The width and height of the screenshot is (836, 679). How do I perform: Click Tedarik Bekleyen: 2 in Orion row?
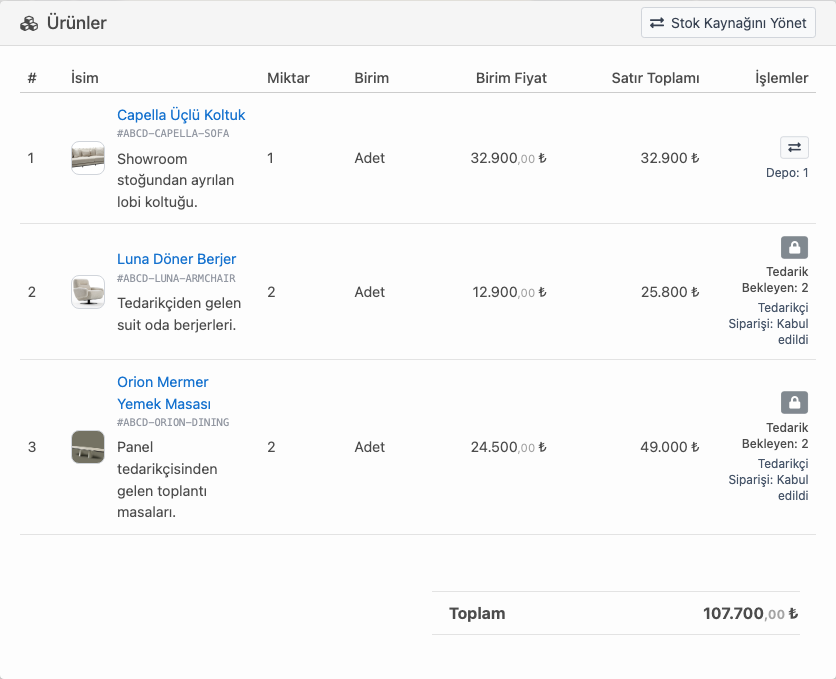pos(775,435)
